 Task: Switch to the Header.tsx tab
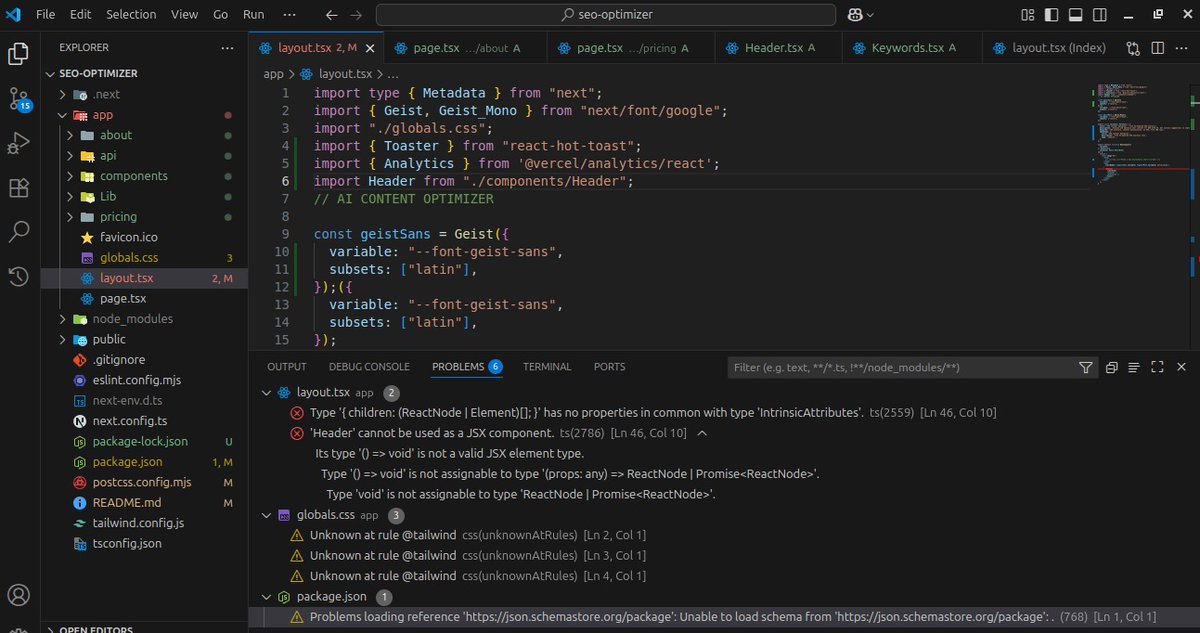coord(779,48)
